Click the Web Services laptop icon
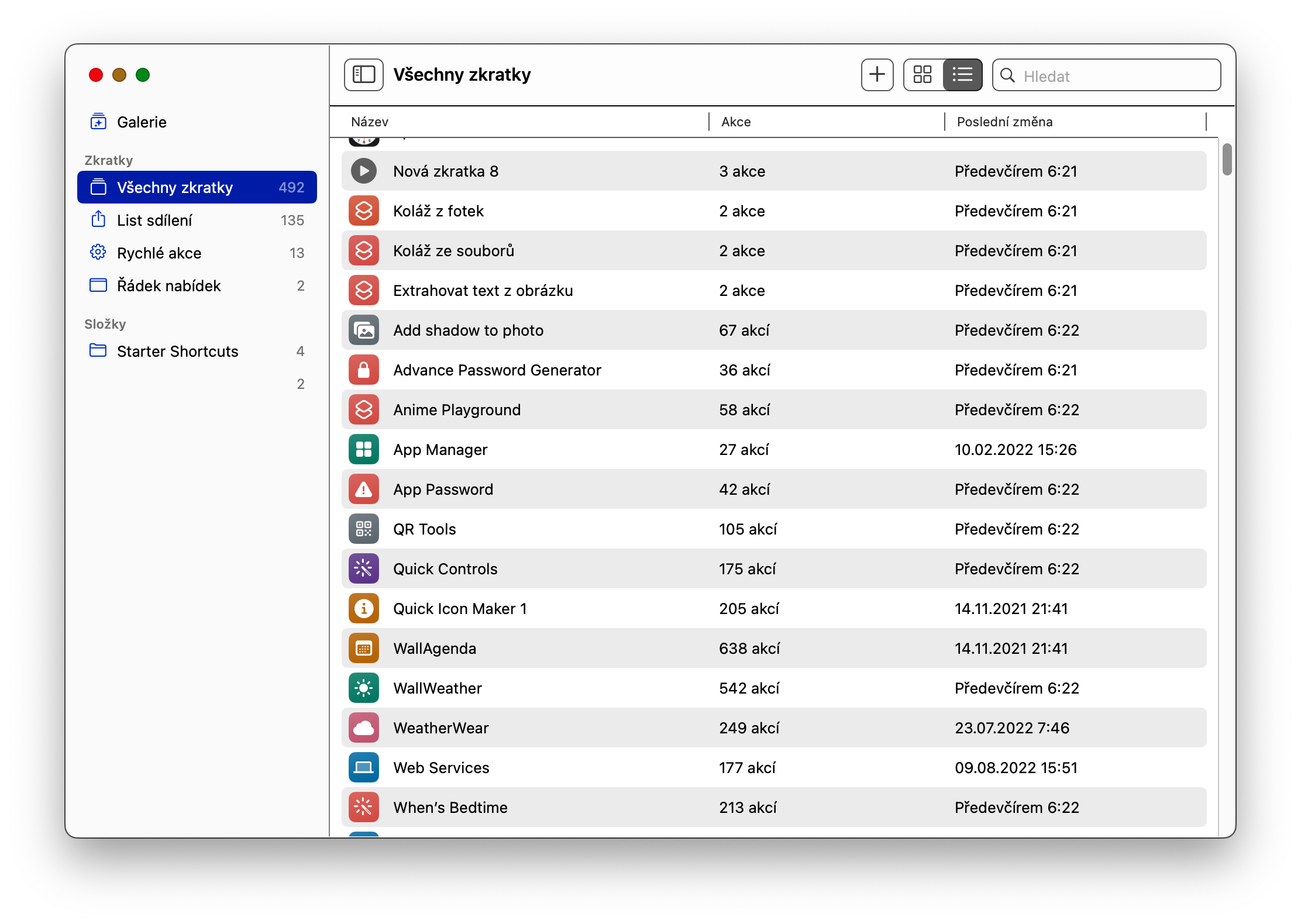 pyautogui.click(x=364, y=768)
